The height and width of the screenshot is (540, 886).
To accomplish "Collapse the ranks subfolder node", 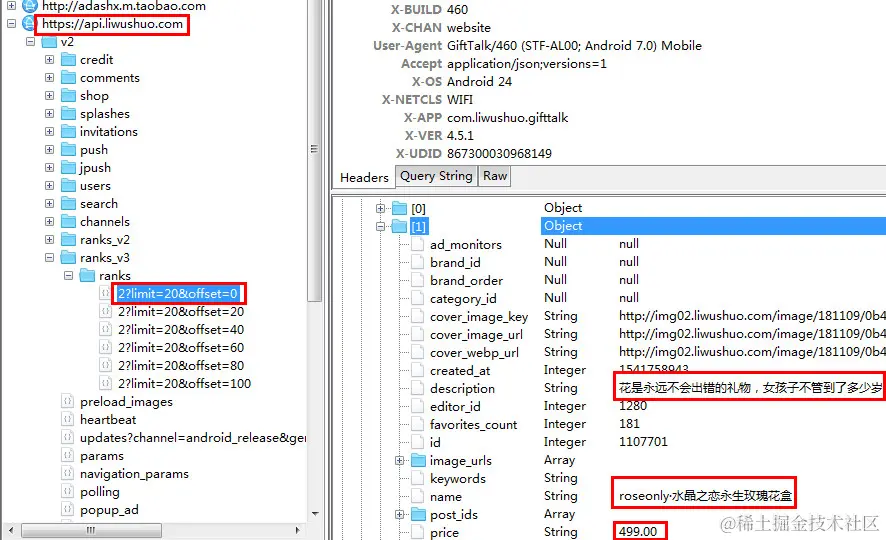I will (x=68, y=276).
